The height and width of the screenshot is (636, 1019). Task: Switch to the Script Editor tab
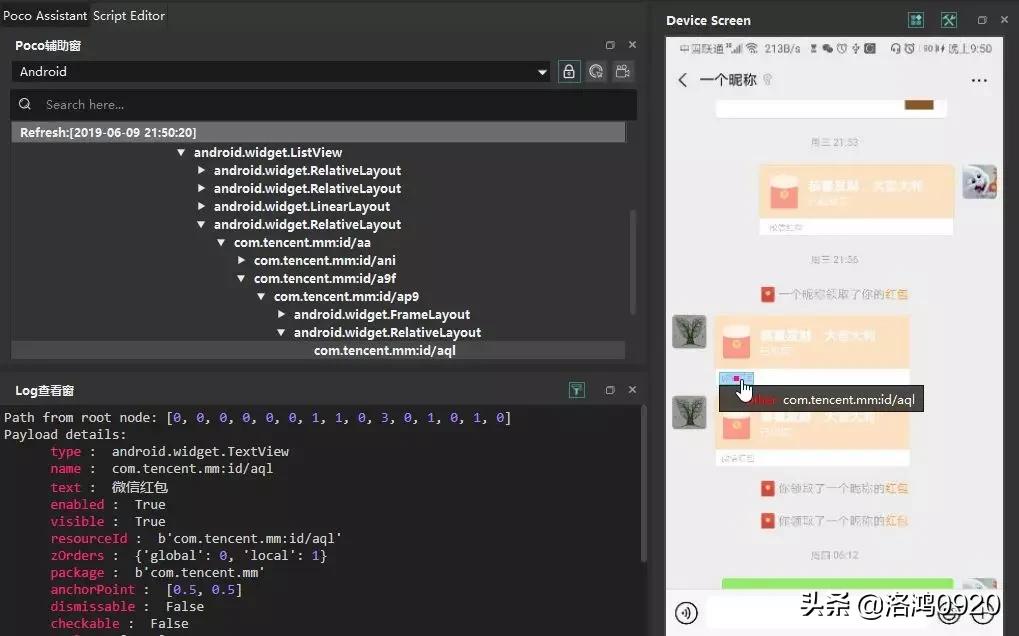point(127,15)
